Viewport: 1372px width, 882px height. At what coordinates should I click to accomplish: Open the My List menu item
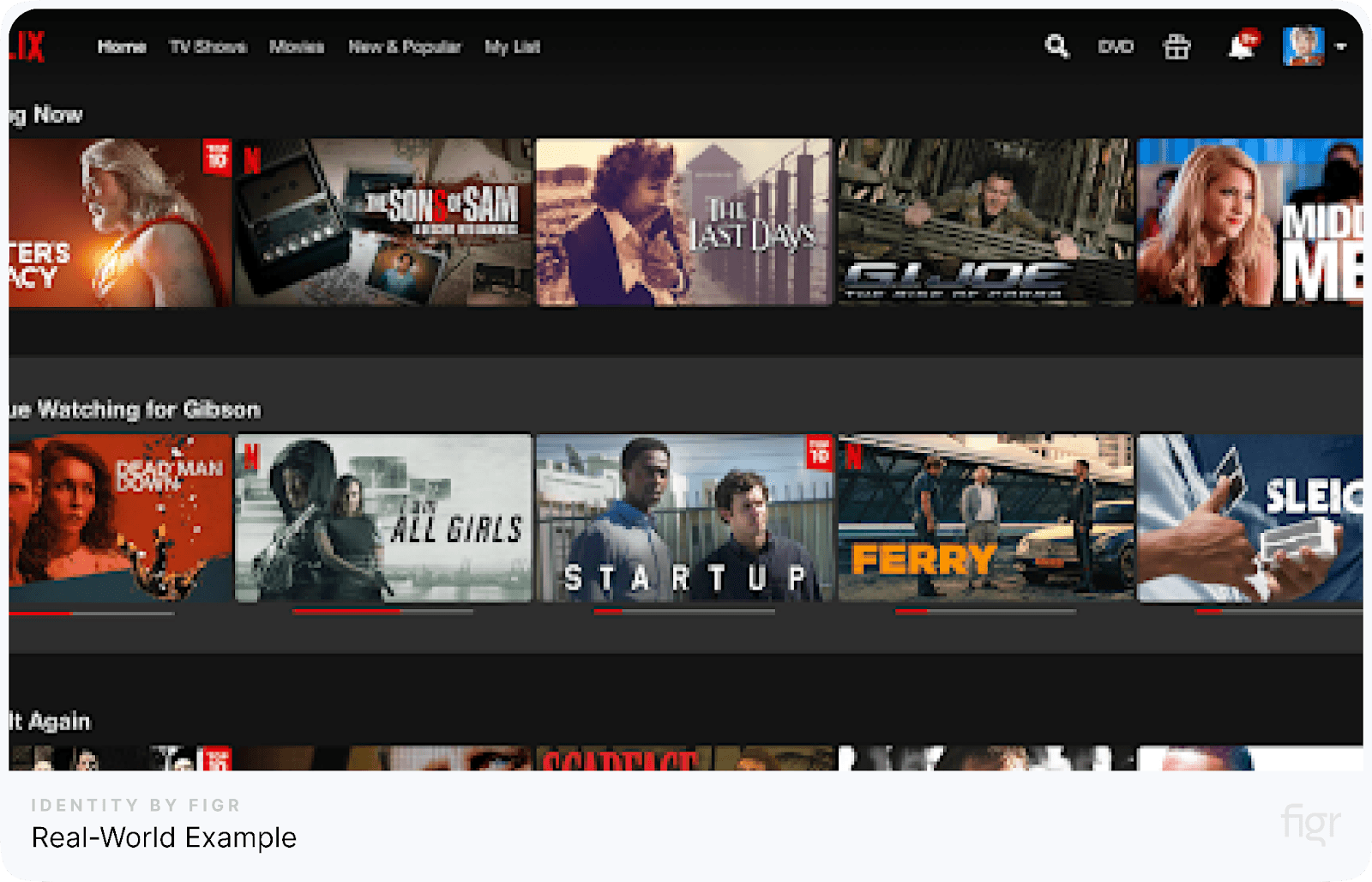click(x=512, y=47)
